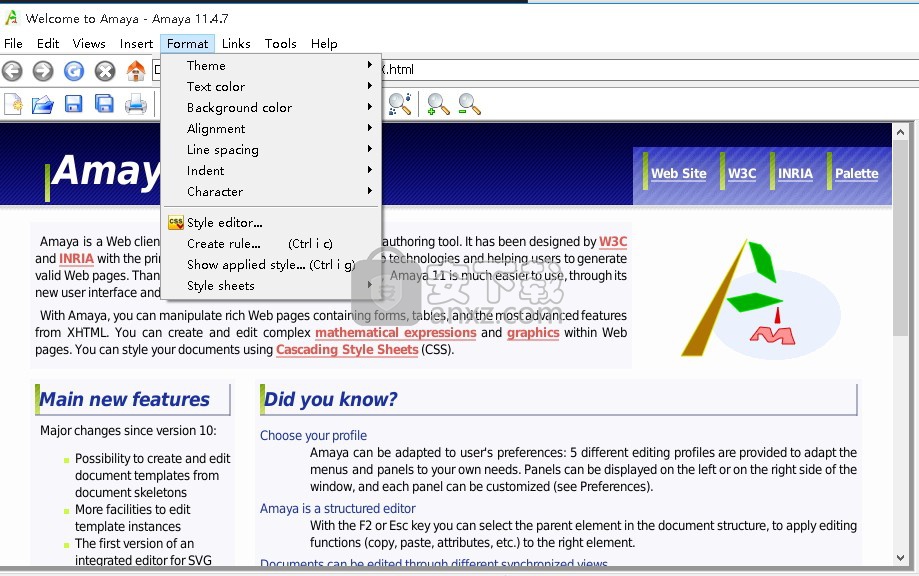Go to the home page icon
Viewport: 919px width, 576px height.
pos(136,71)
